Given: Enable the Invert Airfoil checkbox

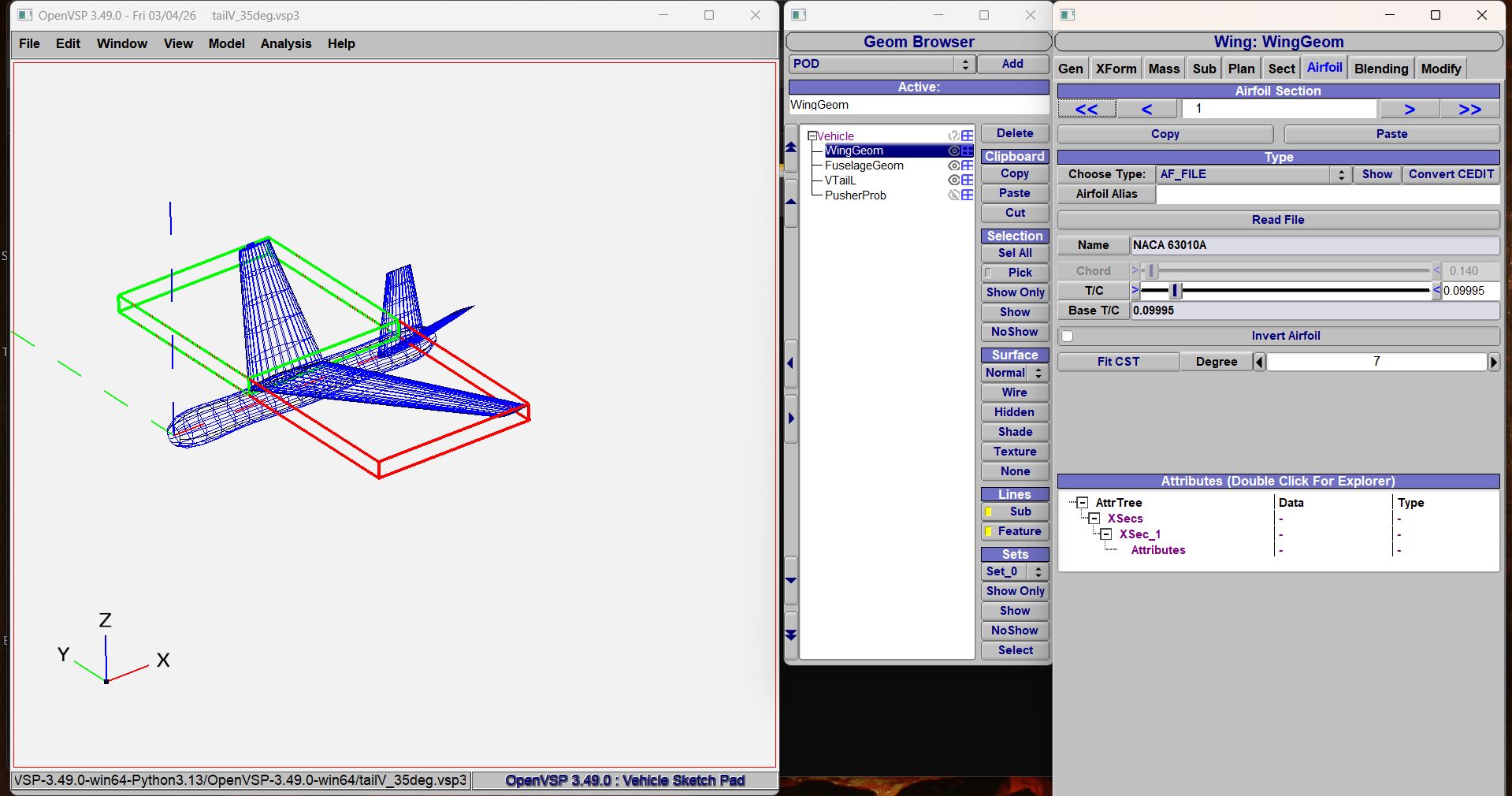Looking at the screenshot, I should pos(1068,337).
